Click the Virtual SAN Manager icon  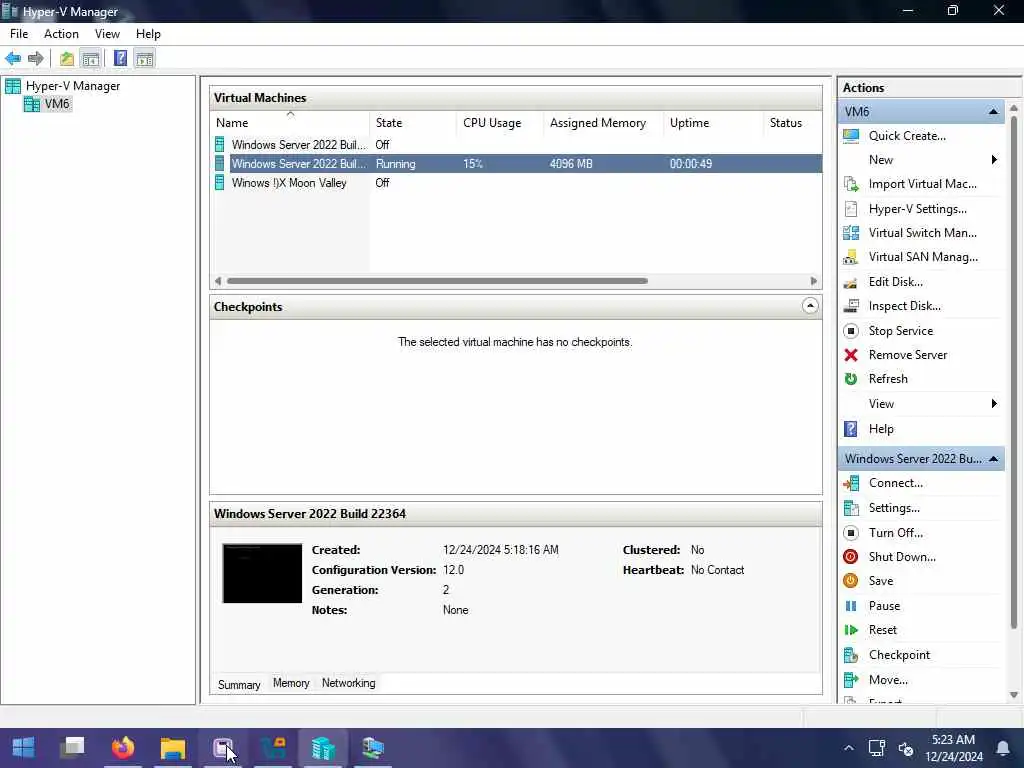pos(851,257)
